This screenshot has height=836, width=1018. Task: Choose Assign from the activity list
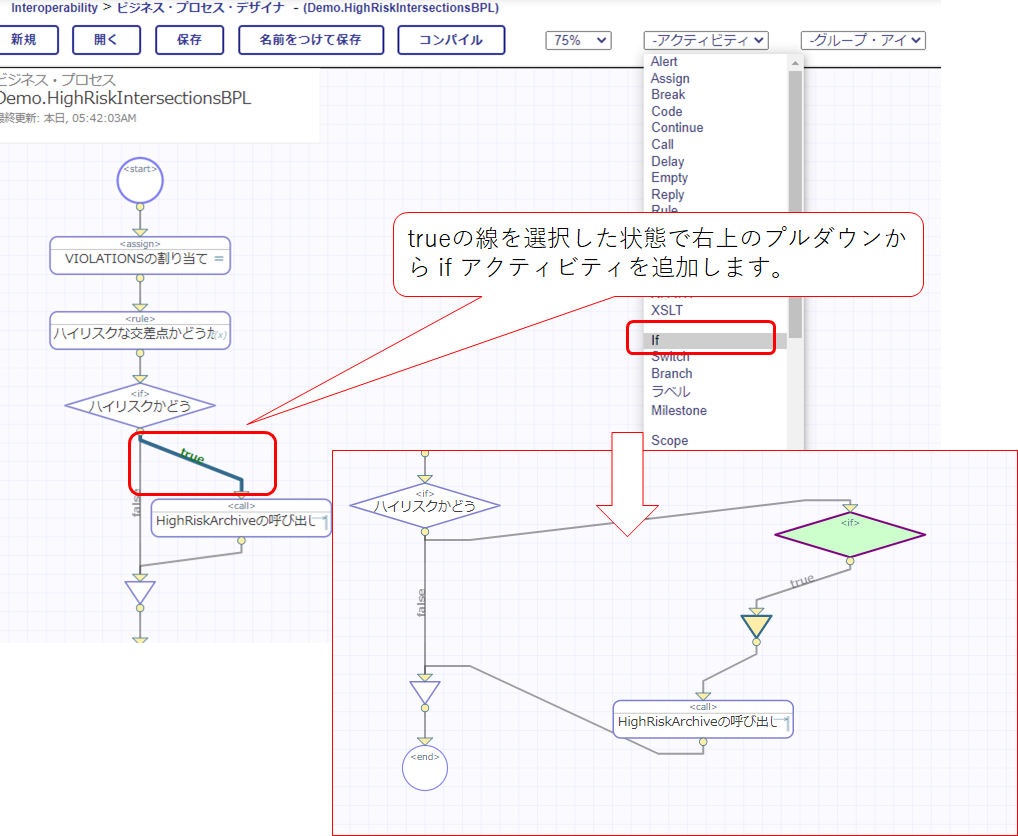click(x=670, y=78)
